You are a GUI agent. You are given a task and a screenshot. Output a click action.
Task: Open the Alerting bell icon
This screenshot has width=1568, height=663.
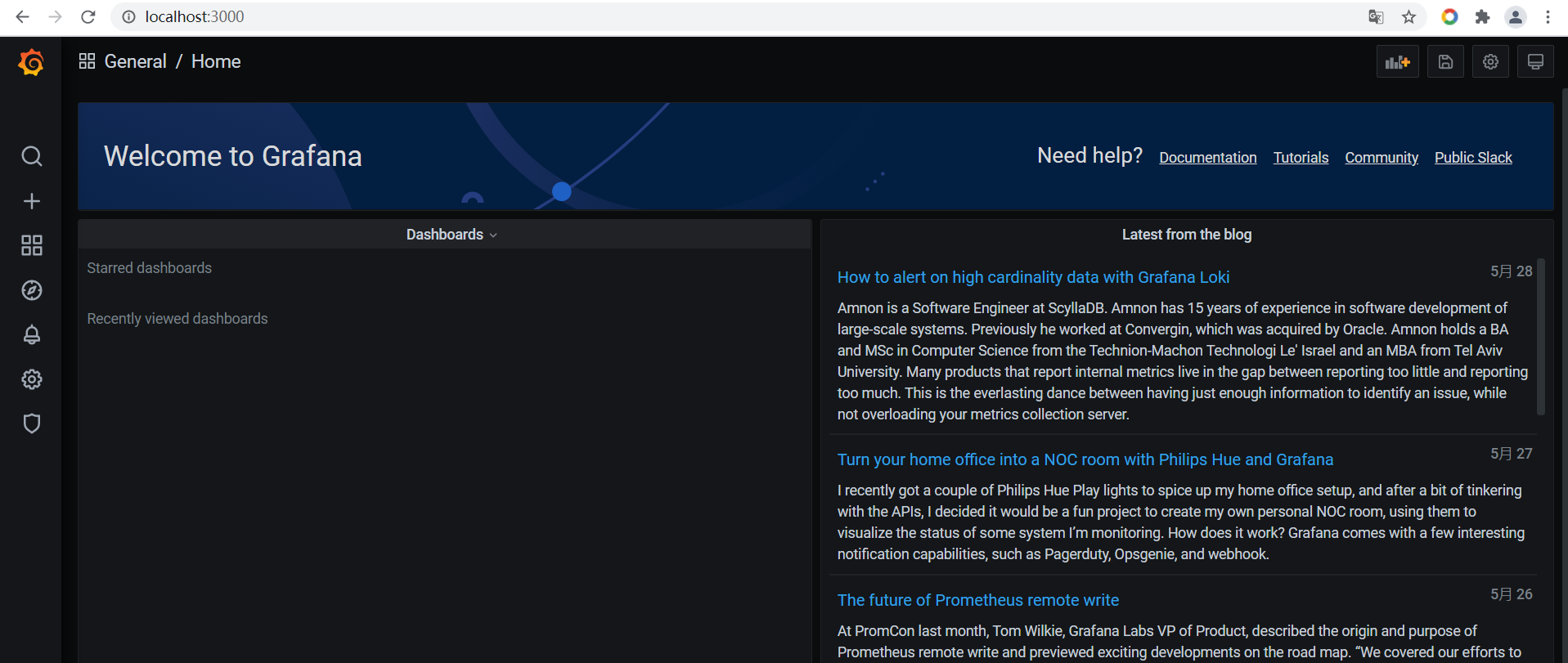(32, 334)
